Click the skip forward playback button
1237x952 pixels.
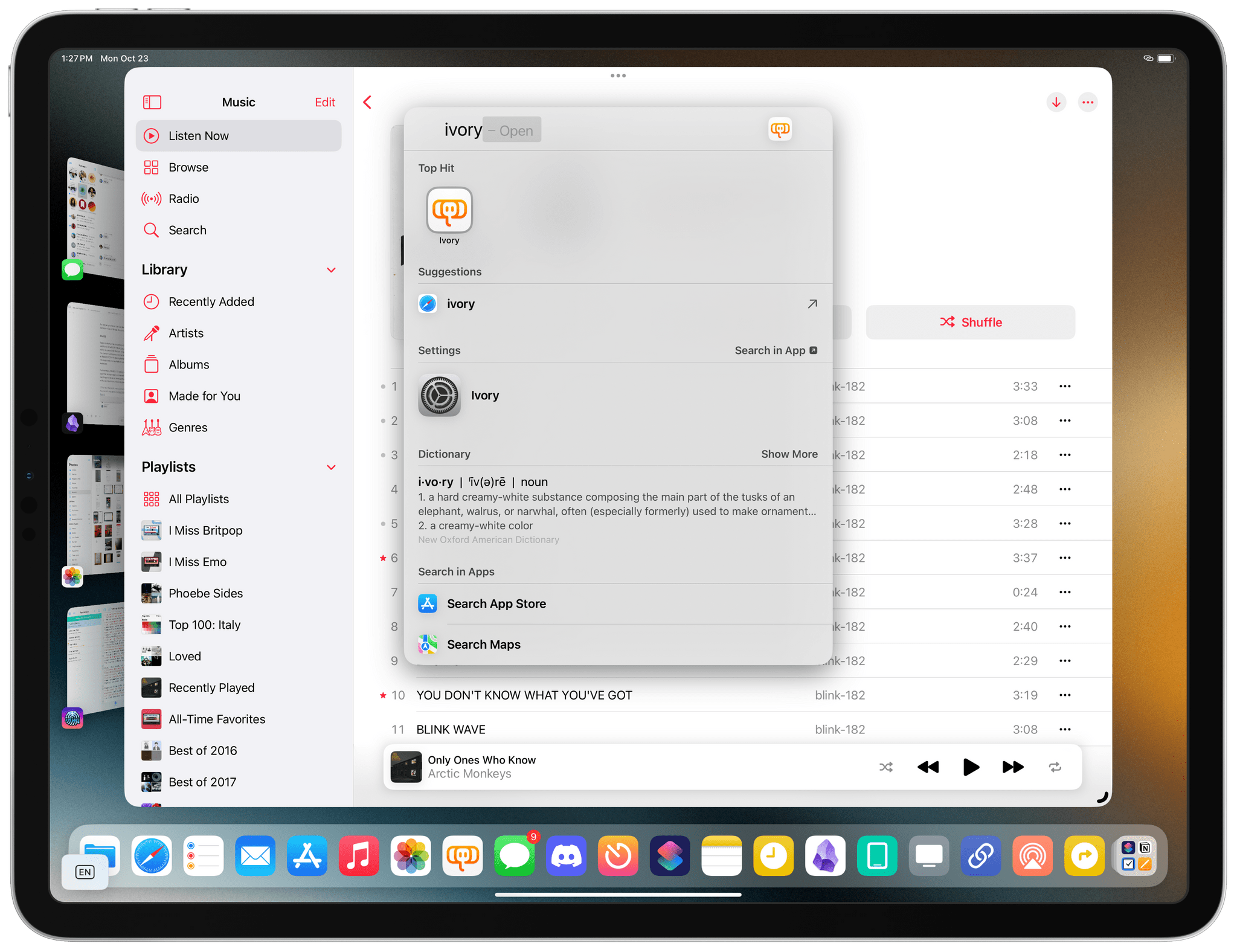[1011, 766]
